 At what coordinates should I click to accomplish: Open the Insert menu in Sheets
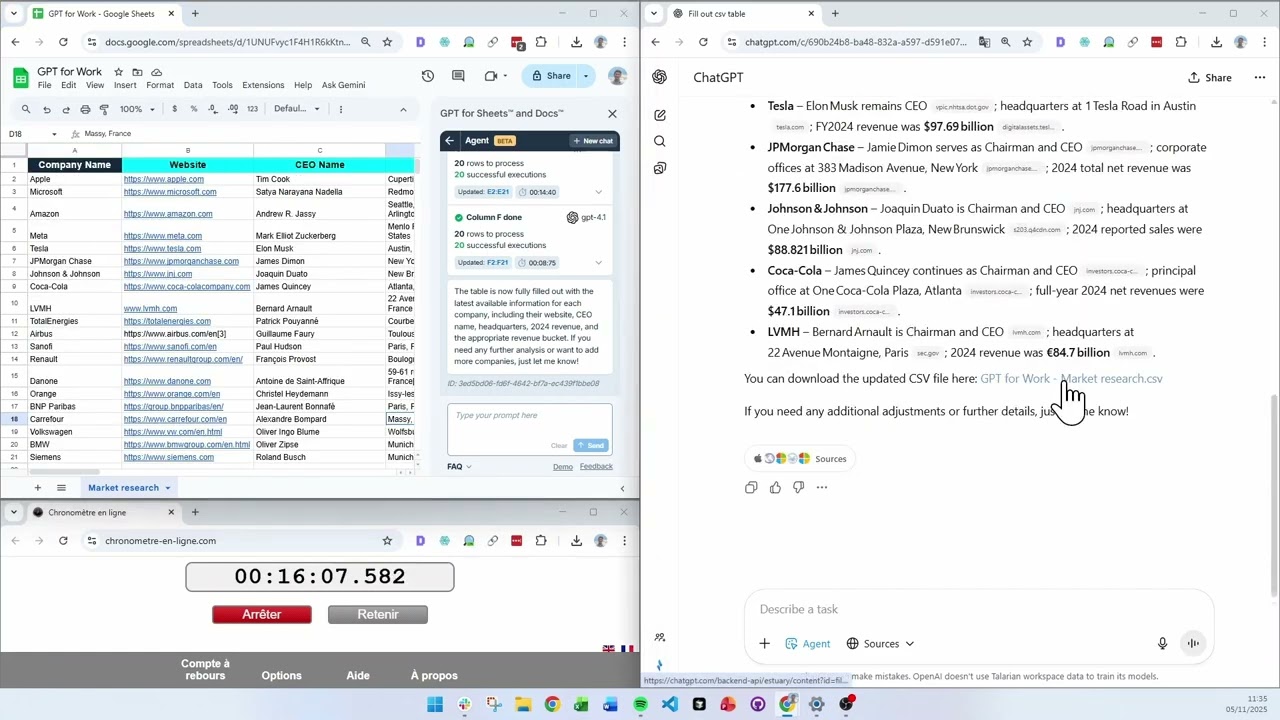coord(125,85)
